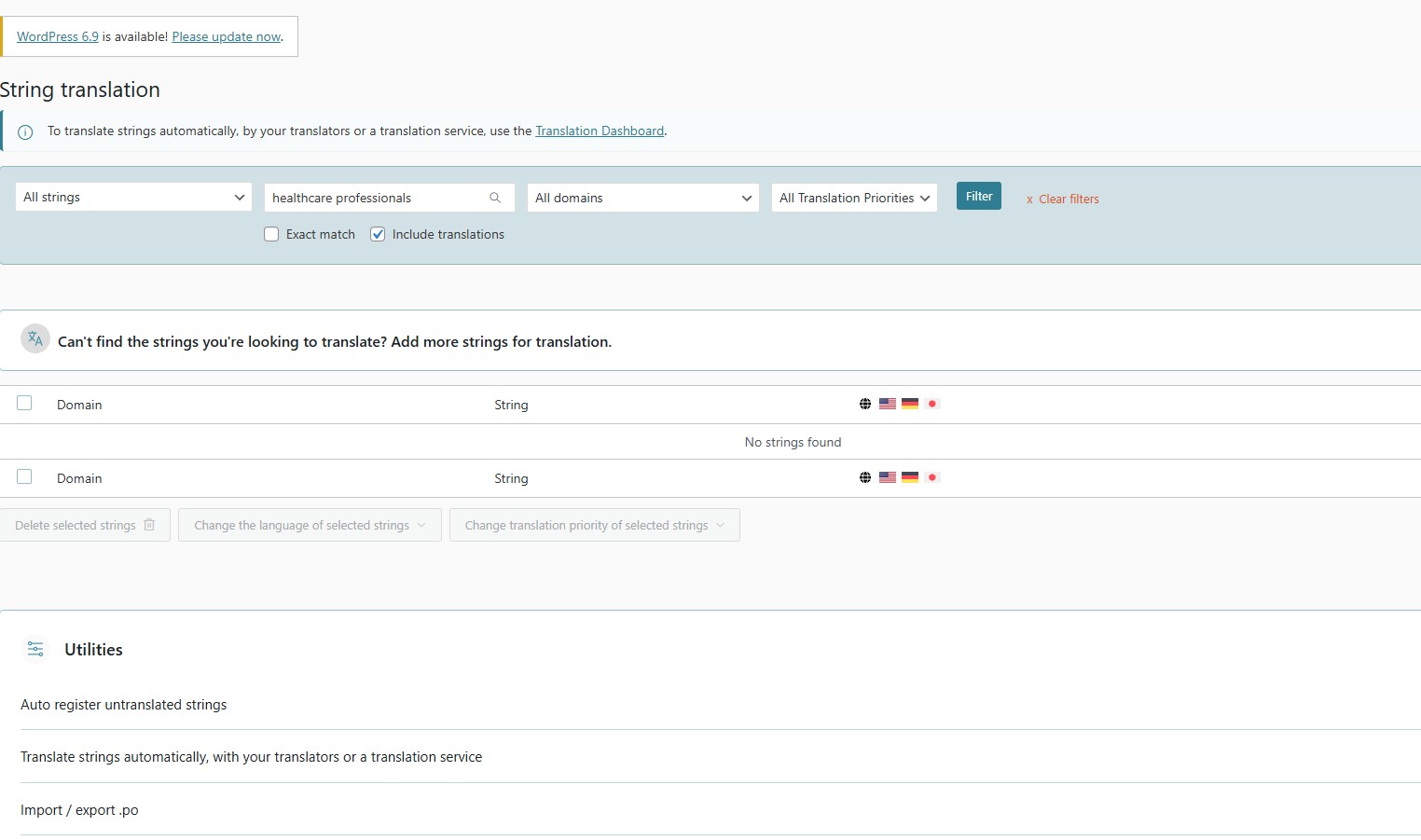Image resolution: width=1421 pixels, height=840 pixels.
Task: Click the German flag in bottom table footer
Action: (x=910, y=477)
